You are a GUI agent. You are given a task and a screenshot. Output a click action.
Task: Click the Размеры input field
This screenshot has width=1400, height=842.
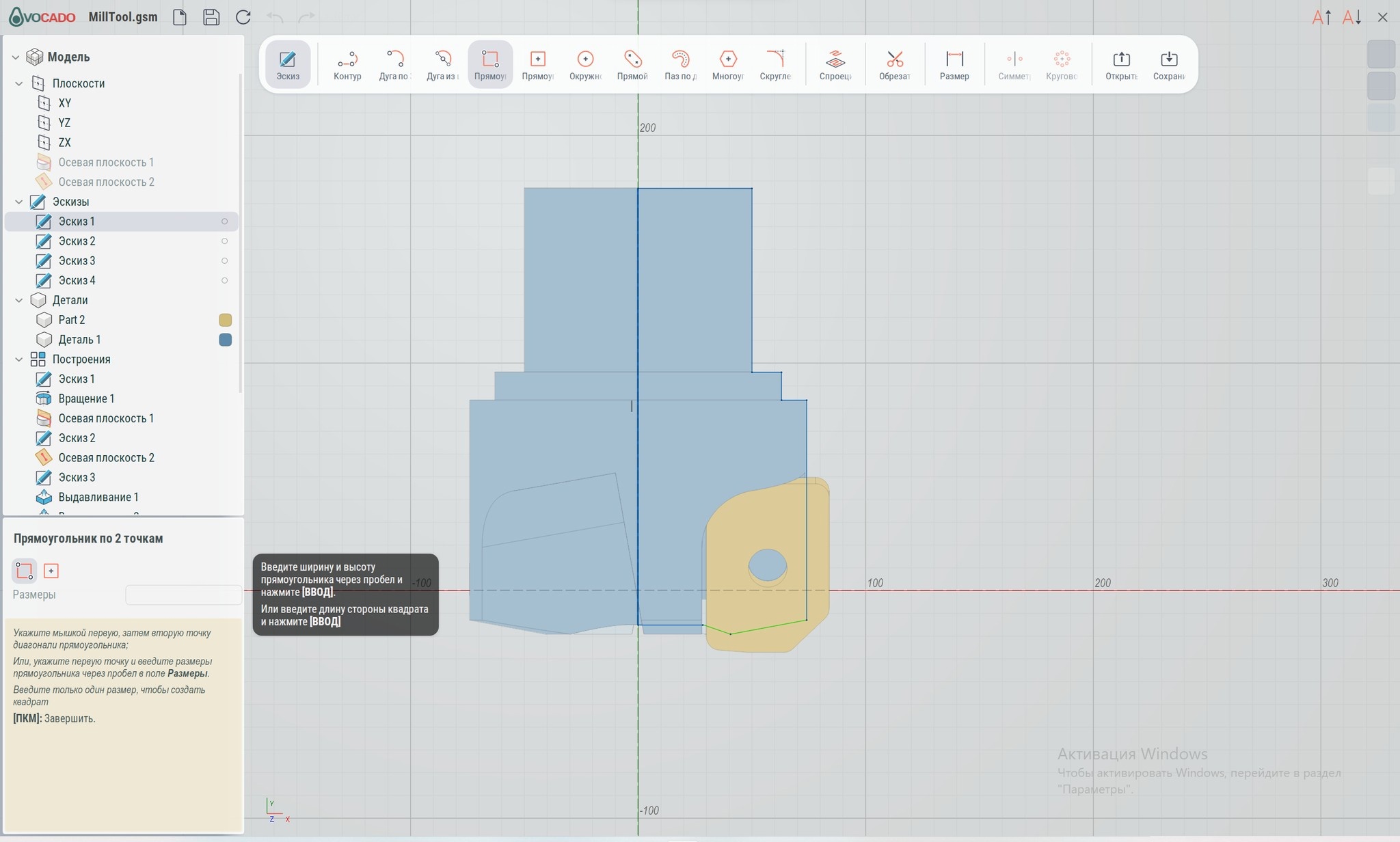[183, 595]
